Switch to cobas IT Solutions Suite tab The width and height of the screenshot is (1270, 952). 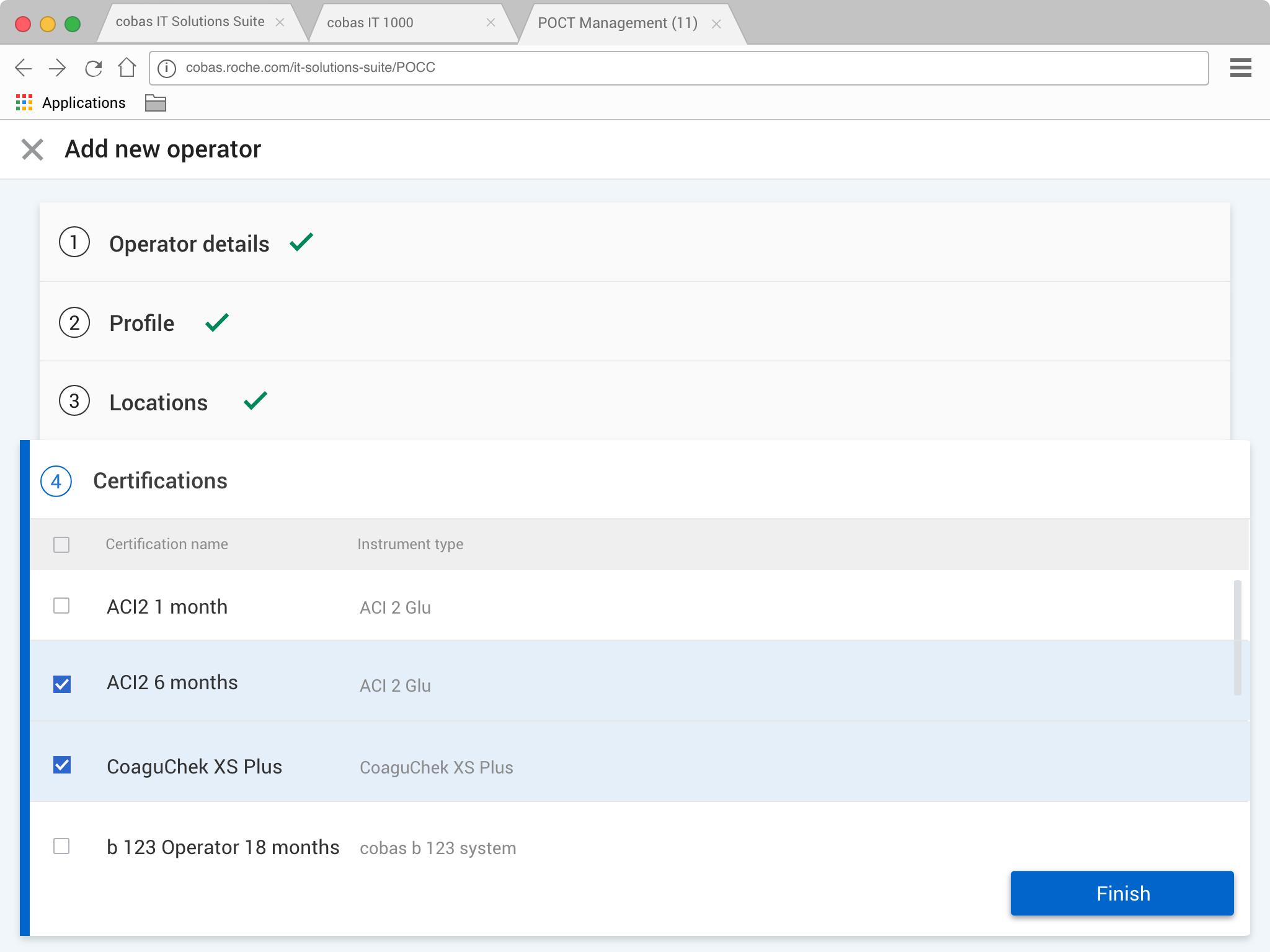[190, 22]
